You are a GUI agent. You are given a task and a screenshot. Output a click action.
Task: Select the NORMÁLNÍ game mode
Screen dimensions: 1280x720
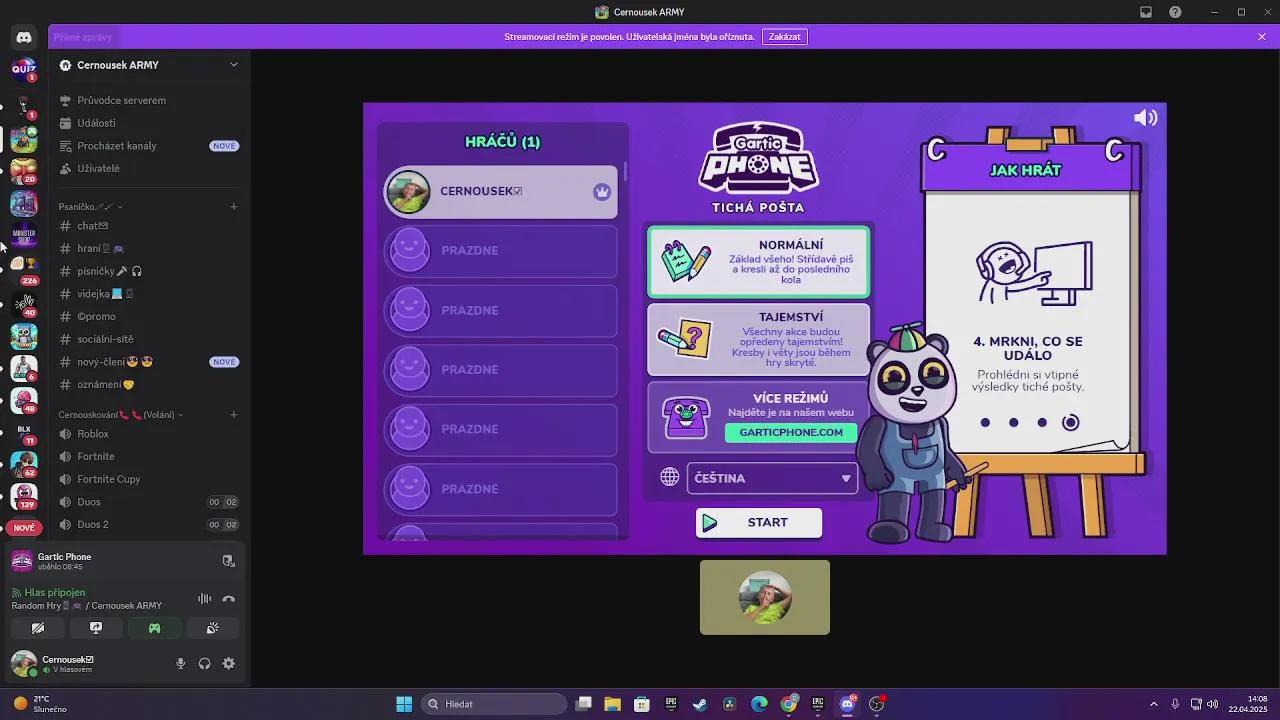(x=758, y=262)
